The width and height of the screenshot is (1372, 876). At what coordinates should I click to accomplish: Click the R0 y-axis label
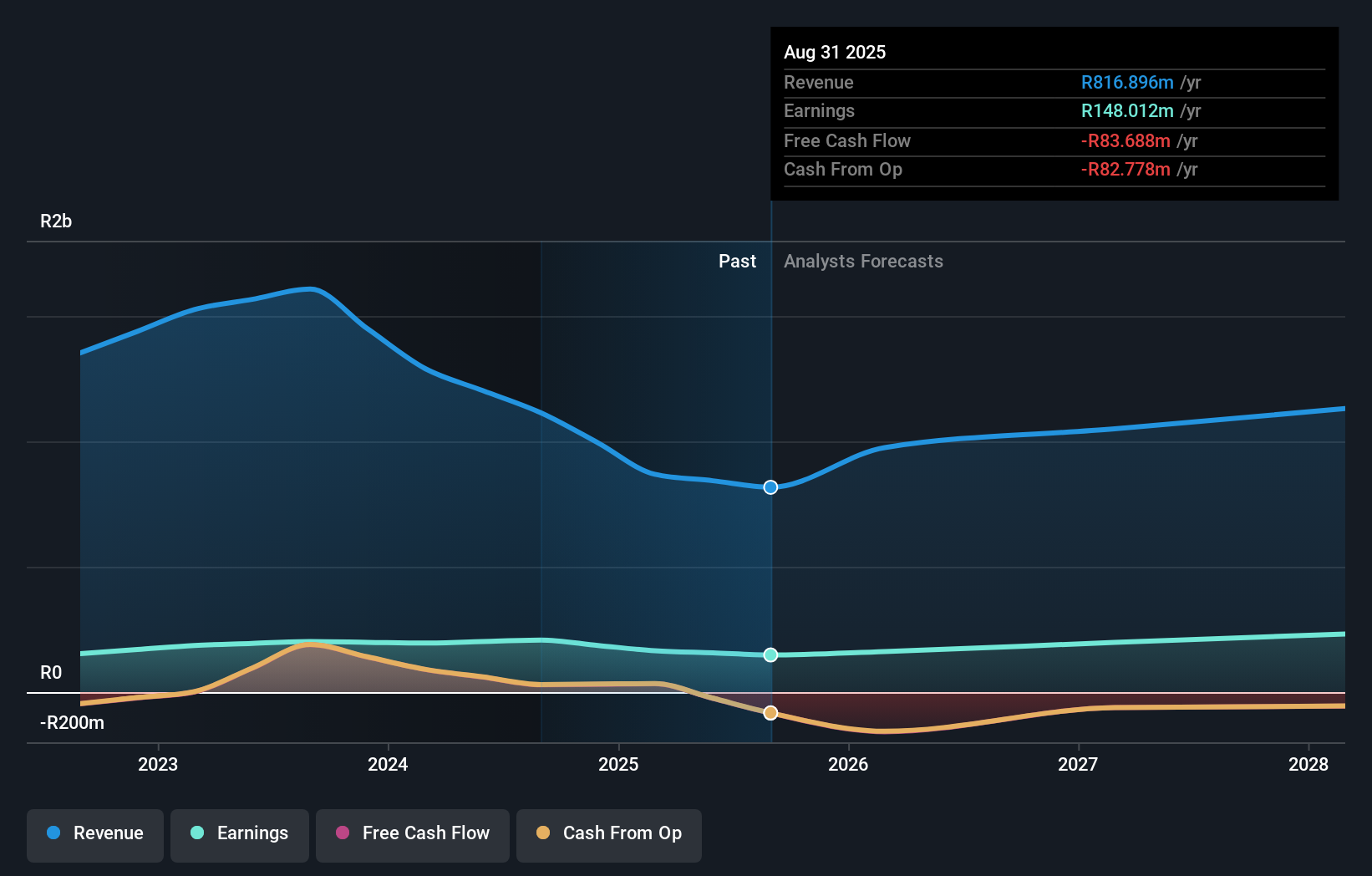pyautogui.click(x=51, y=673)
